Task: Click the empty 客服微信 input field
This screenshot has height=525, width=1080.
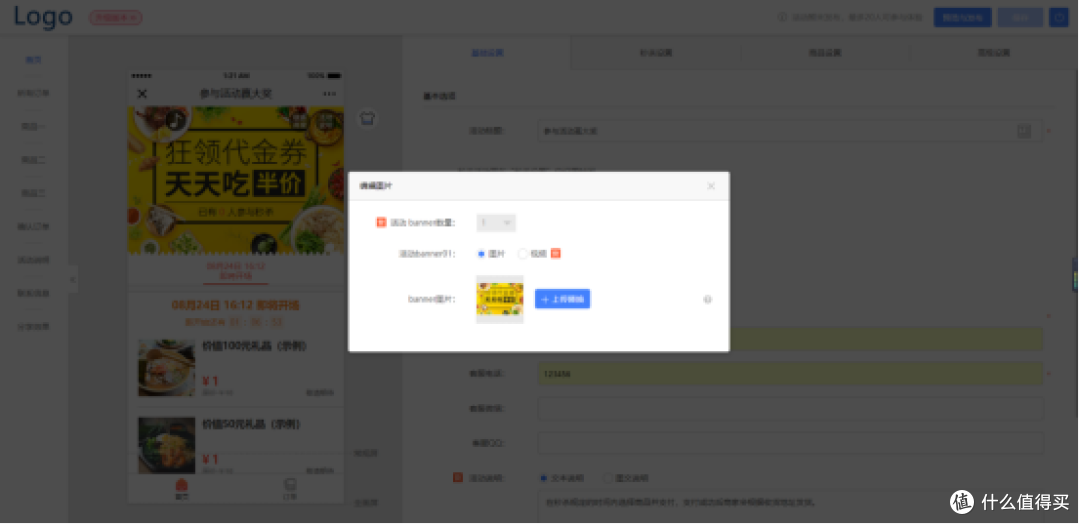Action: pos(790,409)
